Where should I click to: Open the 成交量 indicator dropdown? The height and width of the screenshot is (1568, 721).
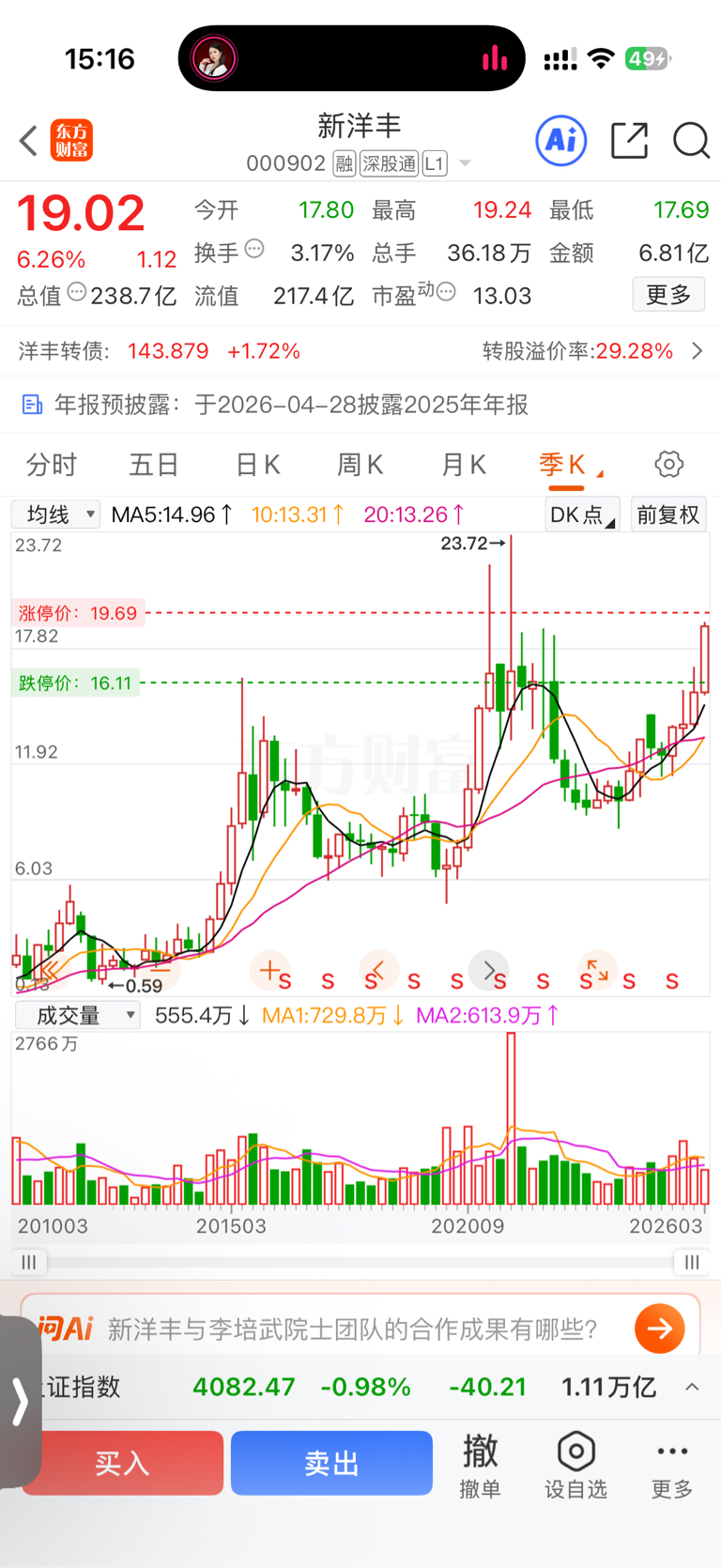pyautogui.click(x=77, y=1015)
